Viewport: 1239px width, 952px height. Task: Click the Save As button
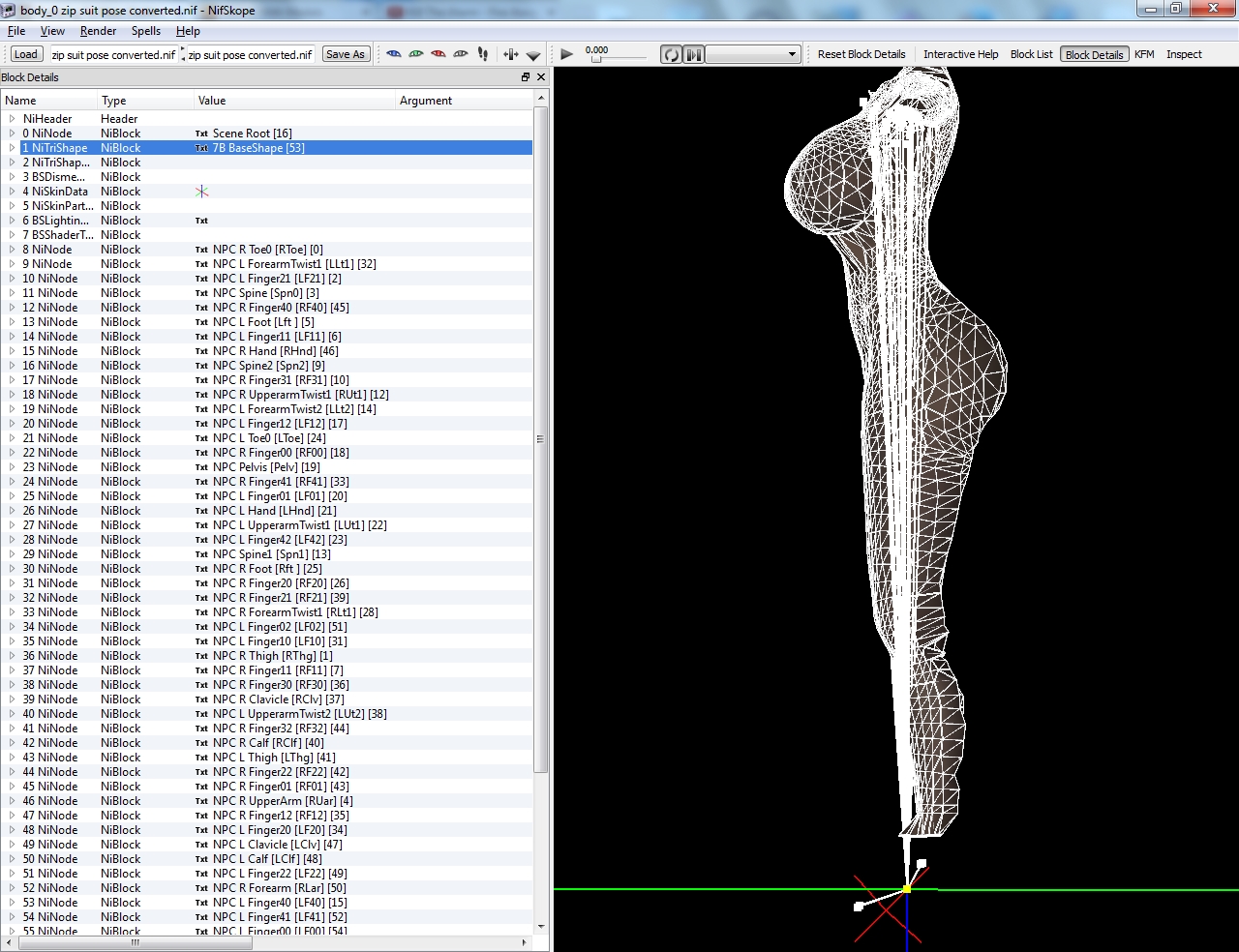[346, 54]
